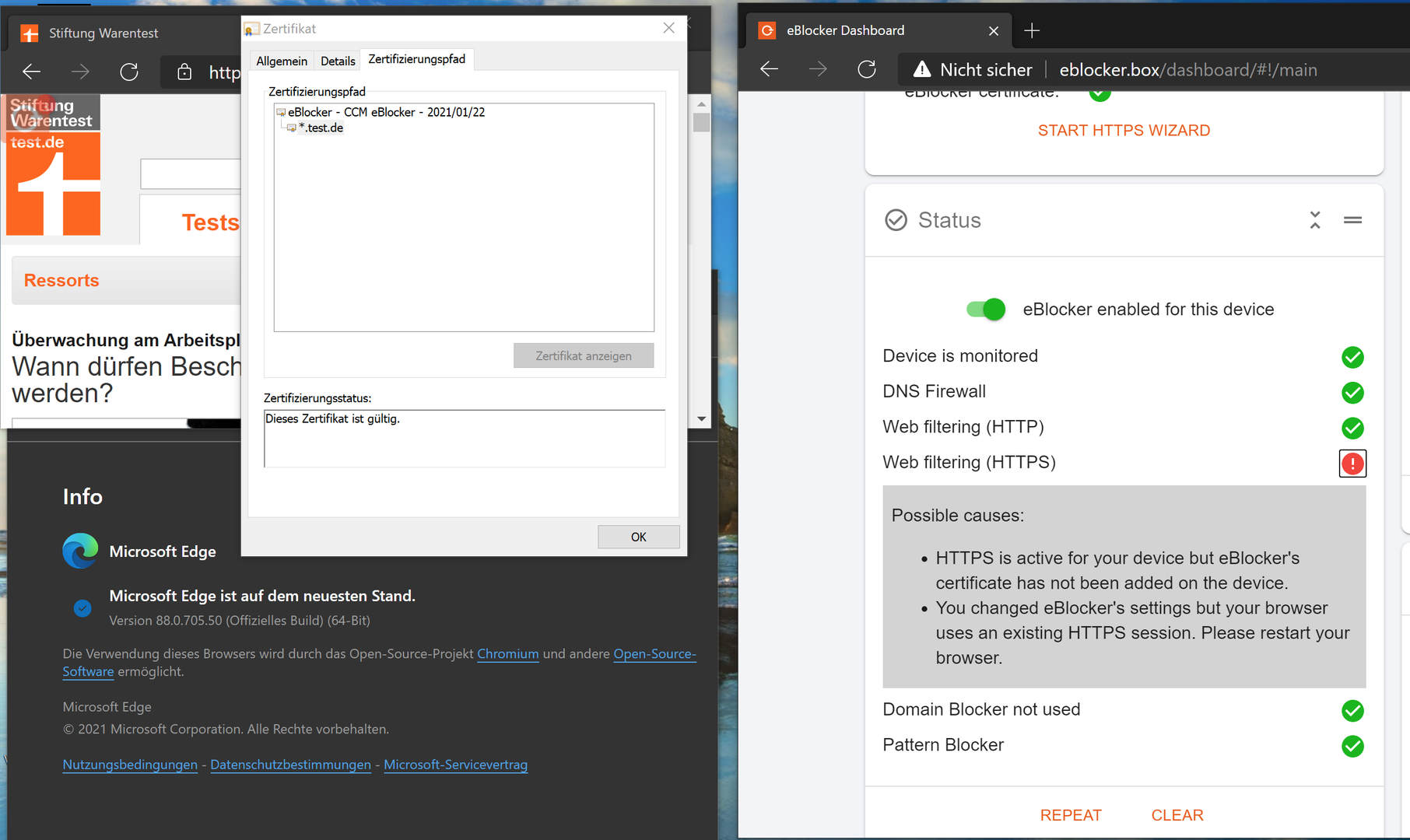The width and height of the screenshot is (1410, 840).
Task: Click 'Dieses Zertifikat ist gültig.' status text
Action: click(332, 418)
